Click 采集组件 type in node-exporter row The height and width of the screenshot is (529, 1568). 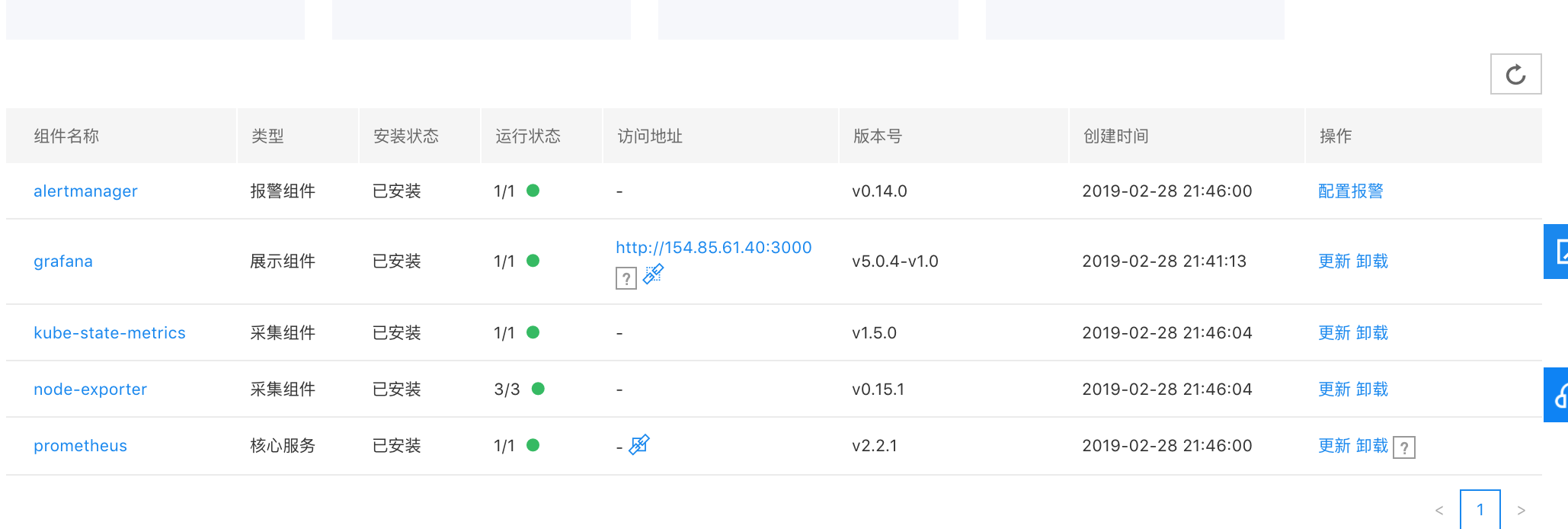(283, 390)
